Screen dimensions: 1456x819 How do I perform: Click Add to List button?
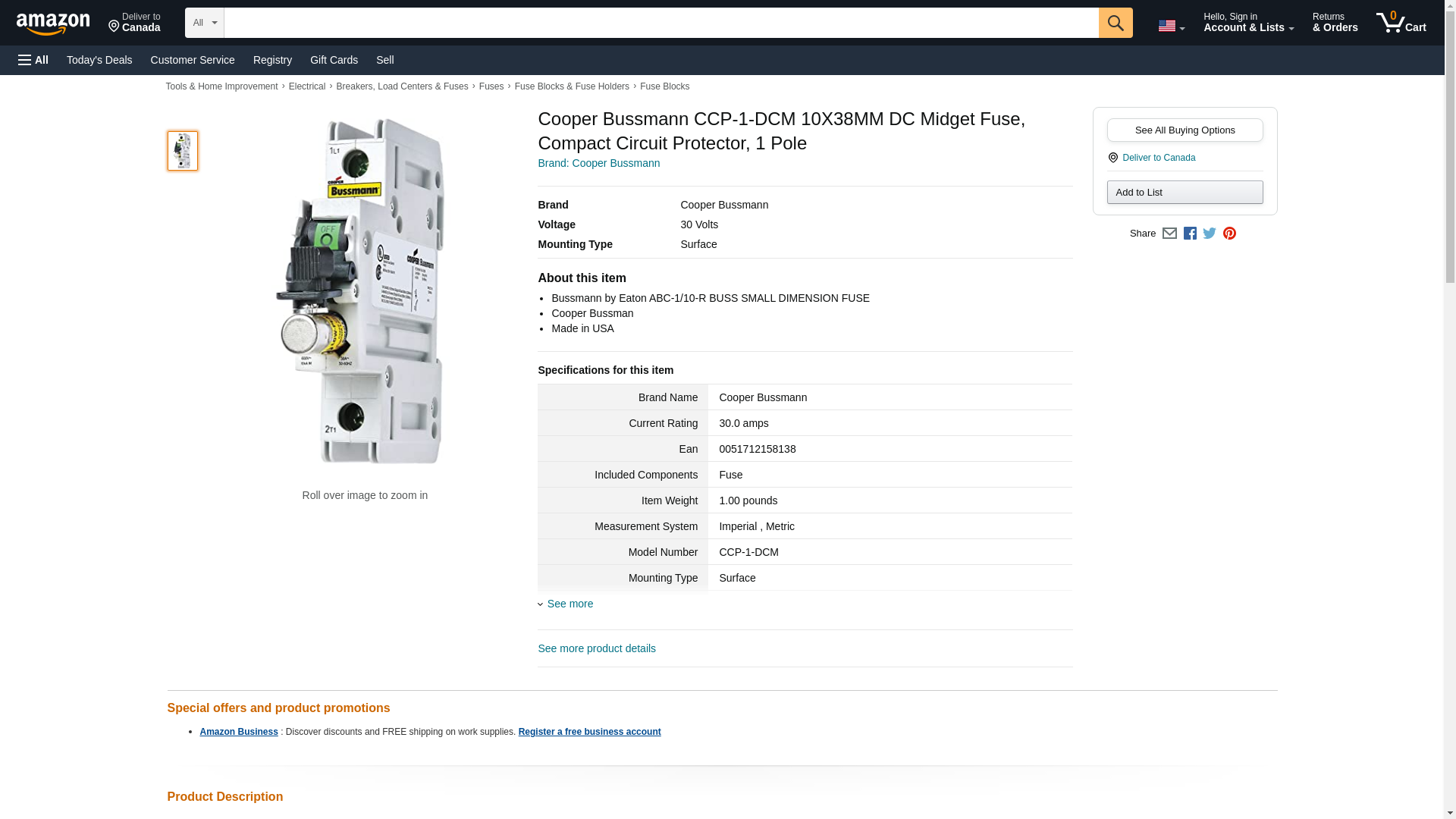tap(1185, 193)
